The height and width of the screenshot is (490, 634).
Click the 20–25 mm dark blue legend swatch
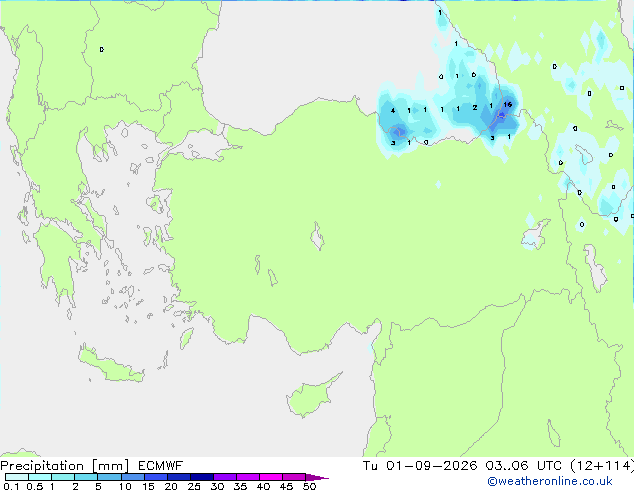[x=178, y=477]
